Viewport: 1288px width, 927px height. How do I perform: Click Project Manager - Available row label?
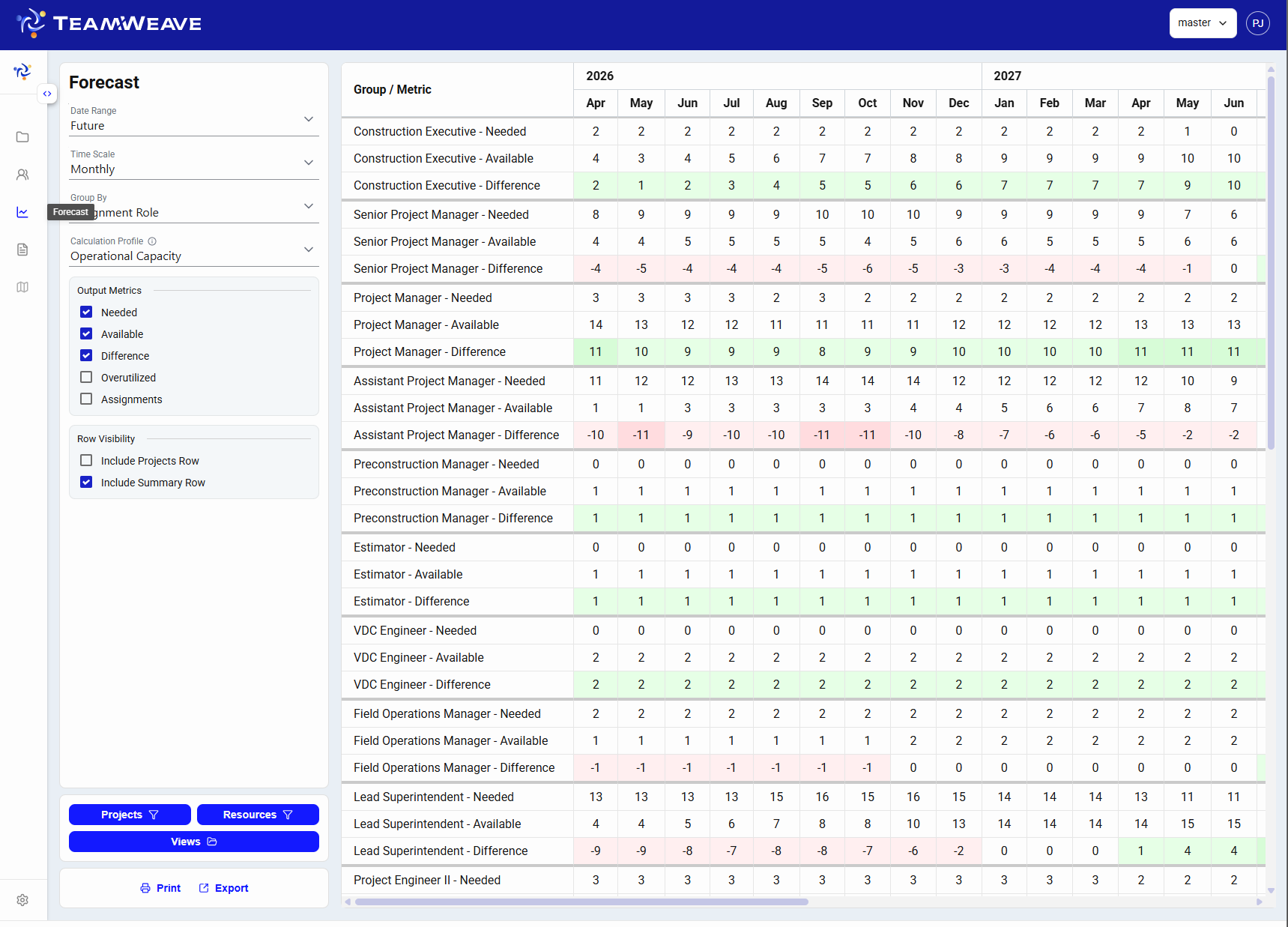click(x=426, y=324)
